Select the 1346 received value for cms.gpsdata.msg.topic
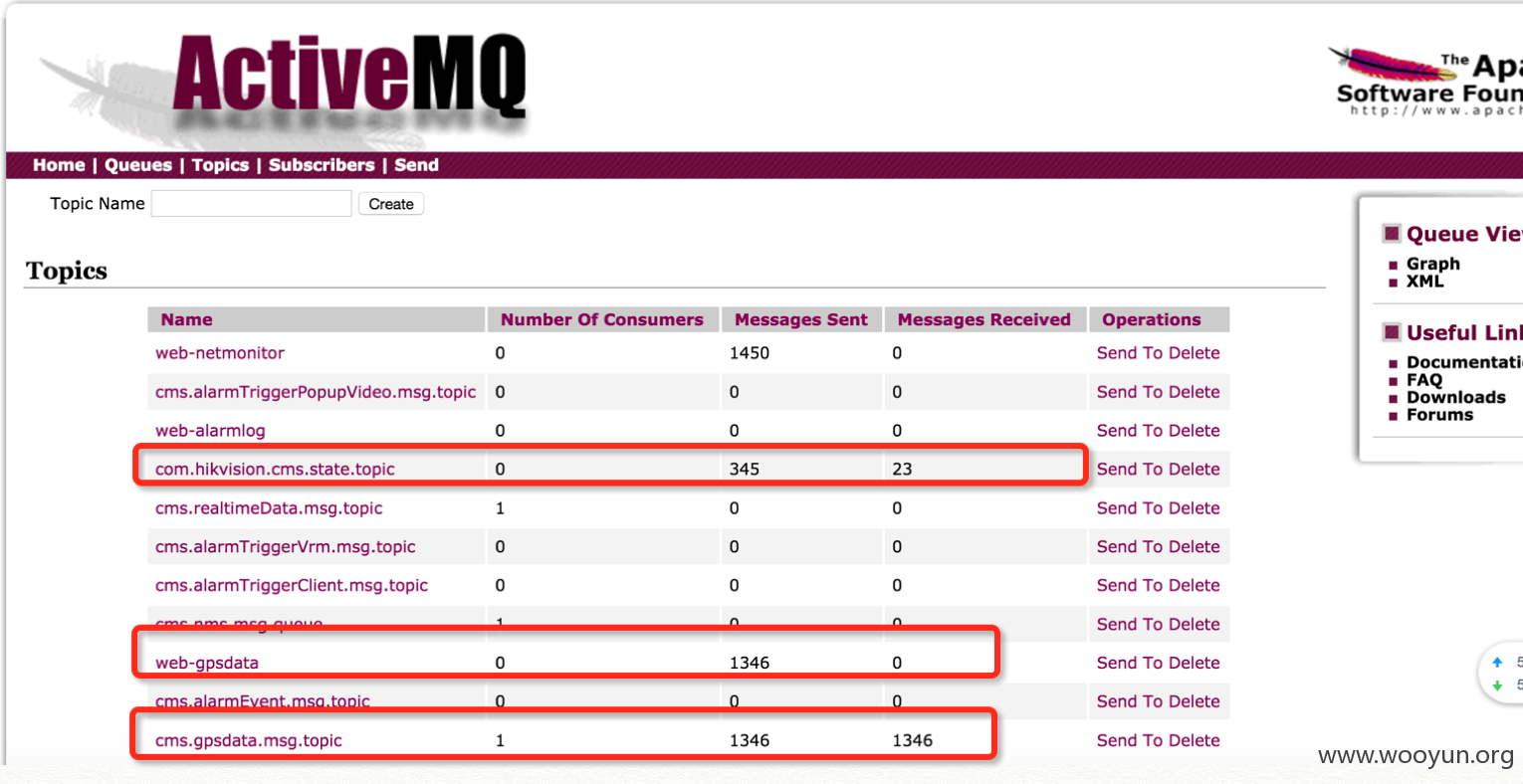 pos(913,741)
